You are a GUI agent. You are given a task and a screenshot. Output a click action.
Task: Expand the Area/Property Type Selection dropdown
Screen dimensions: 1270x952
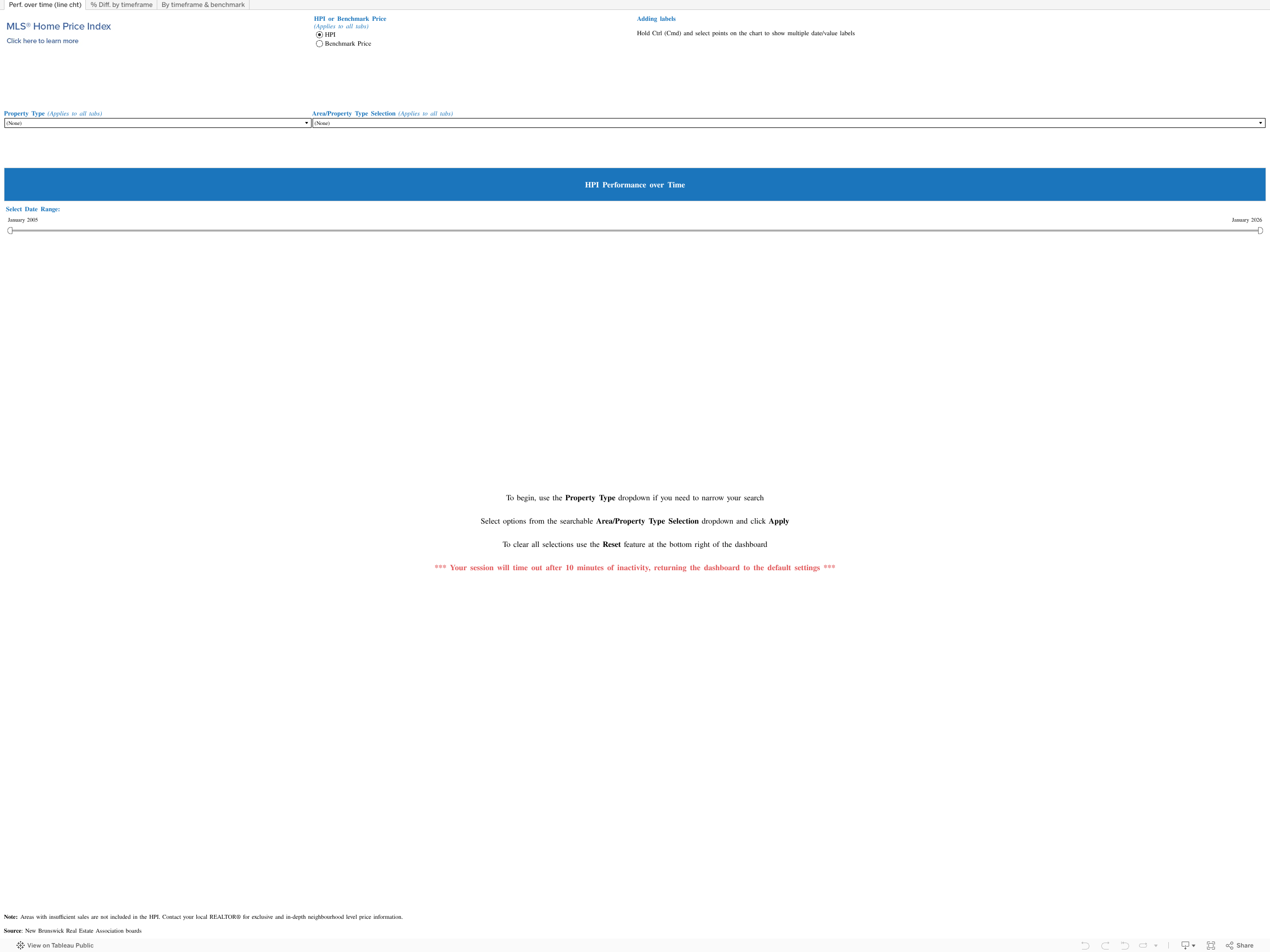point(788,123)
